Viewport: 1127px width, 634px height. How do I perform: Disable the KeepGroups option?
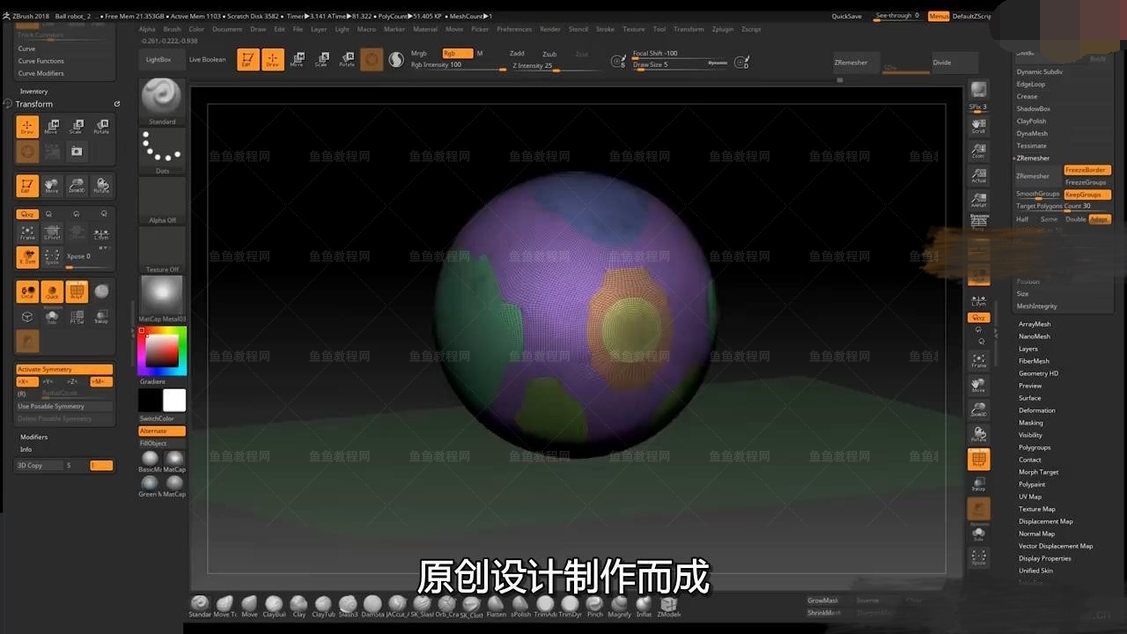pos(1087,194)
